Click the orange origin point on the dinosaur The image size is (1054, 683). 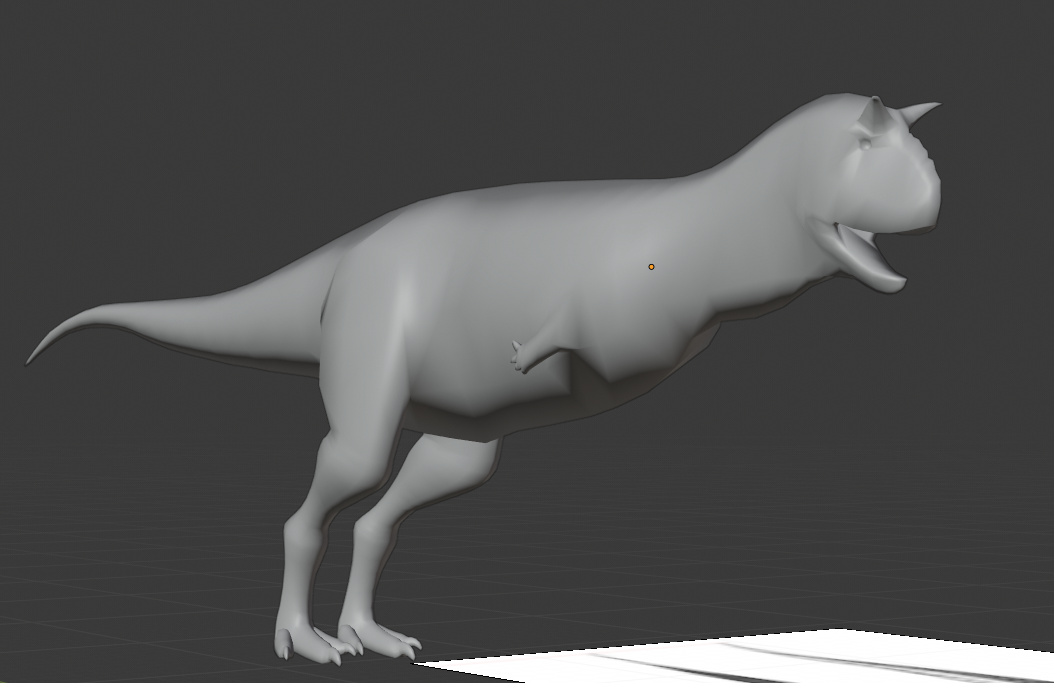[x=651, y=267]
